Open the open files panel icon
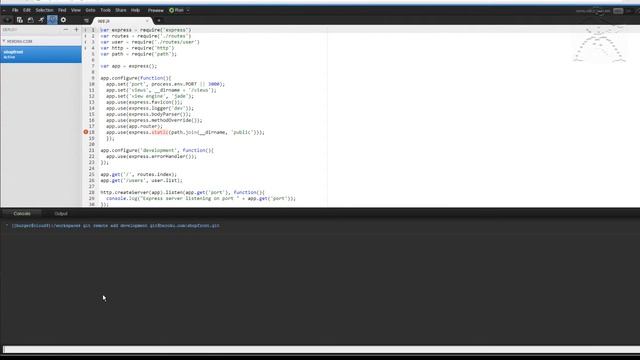 [x=31, y=20]
